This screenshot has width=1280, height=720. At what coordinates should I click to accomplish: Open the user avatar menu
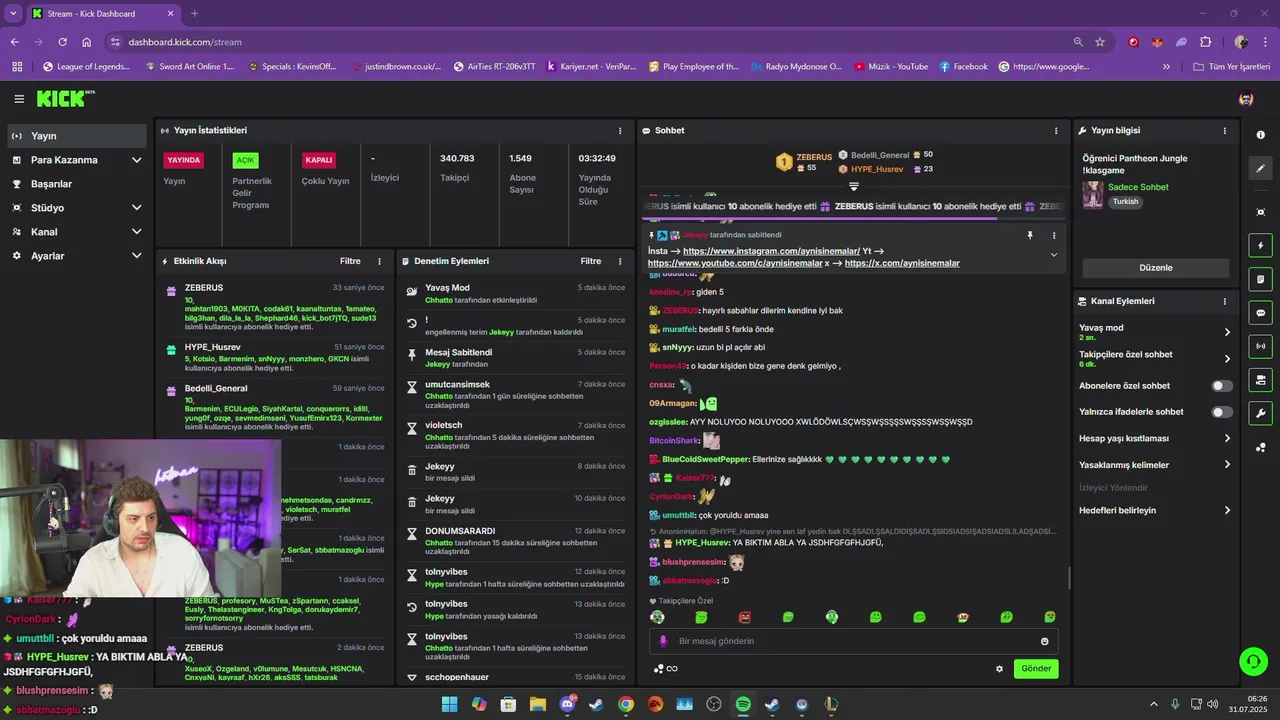(x=1246, y=99)
